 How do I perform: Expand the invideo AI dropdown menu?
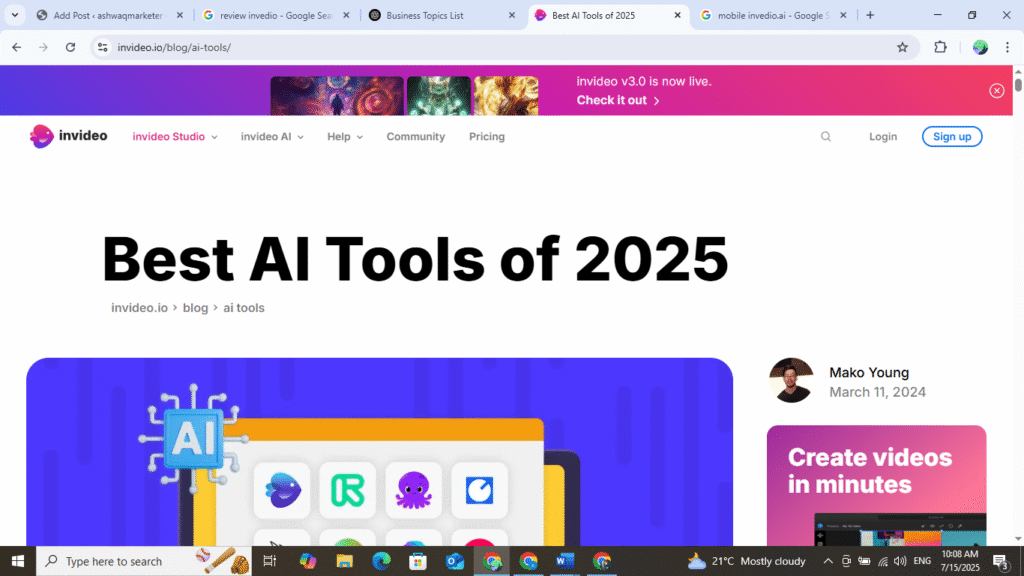pos(272,137)
